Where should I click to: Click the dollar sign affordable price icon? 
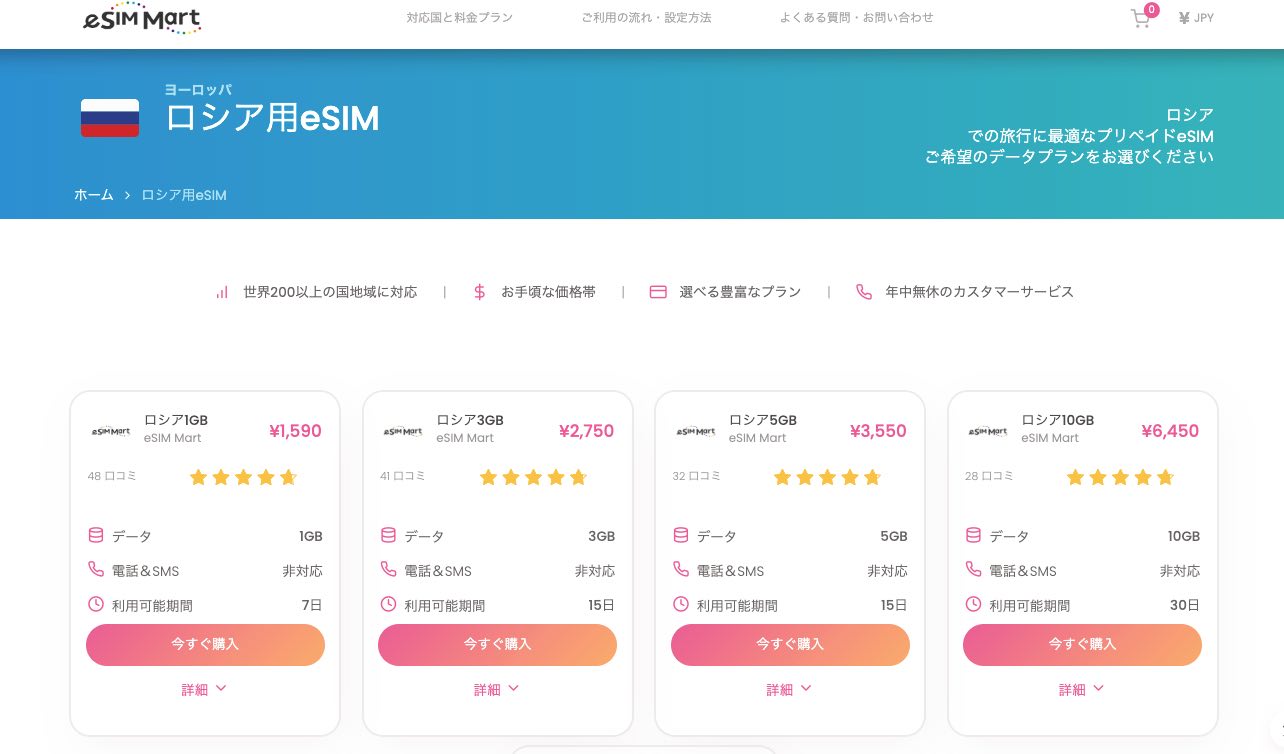click(x=480, y=292)
